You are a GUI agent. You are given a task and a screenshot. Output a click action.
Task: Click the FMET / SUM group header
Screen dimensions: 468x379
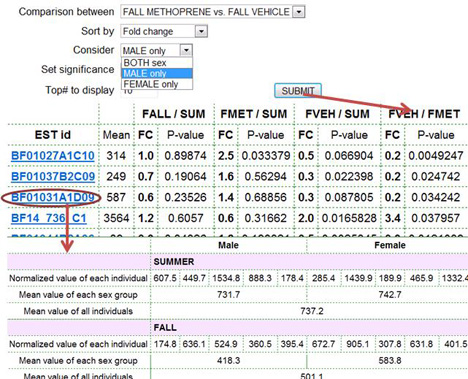(x=254, y=114)
